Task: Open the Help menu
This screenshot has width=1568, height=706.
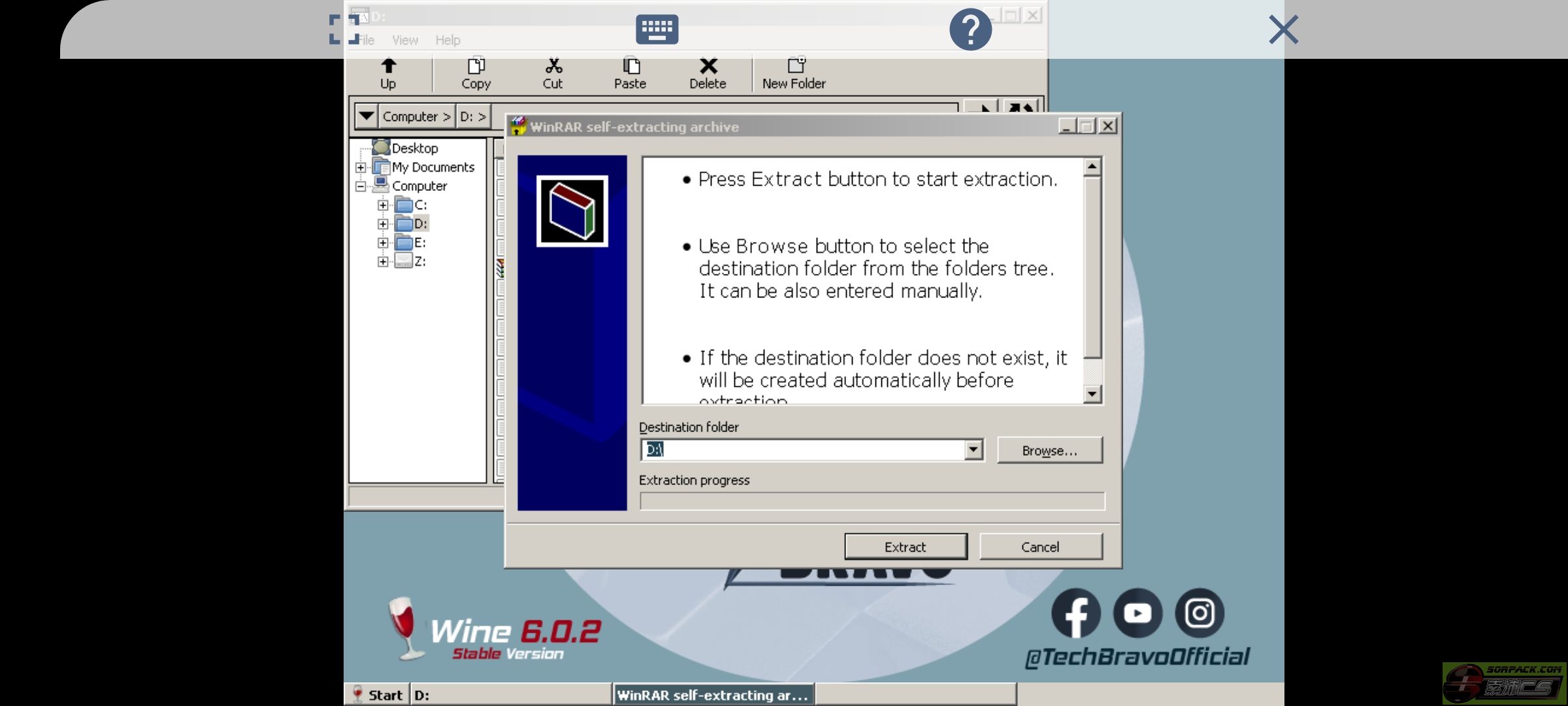Action: point(448,41)
